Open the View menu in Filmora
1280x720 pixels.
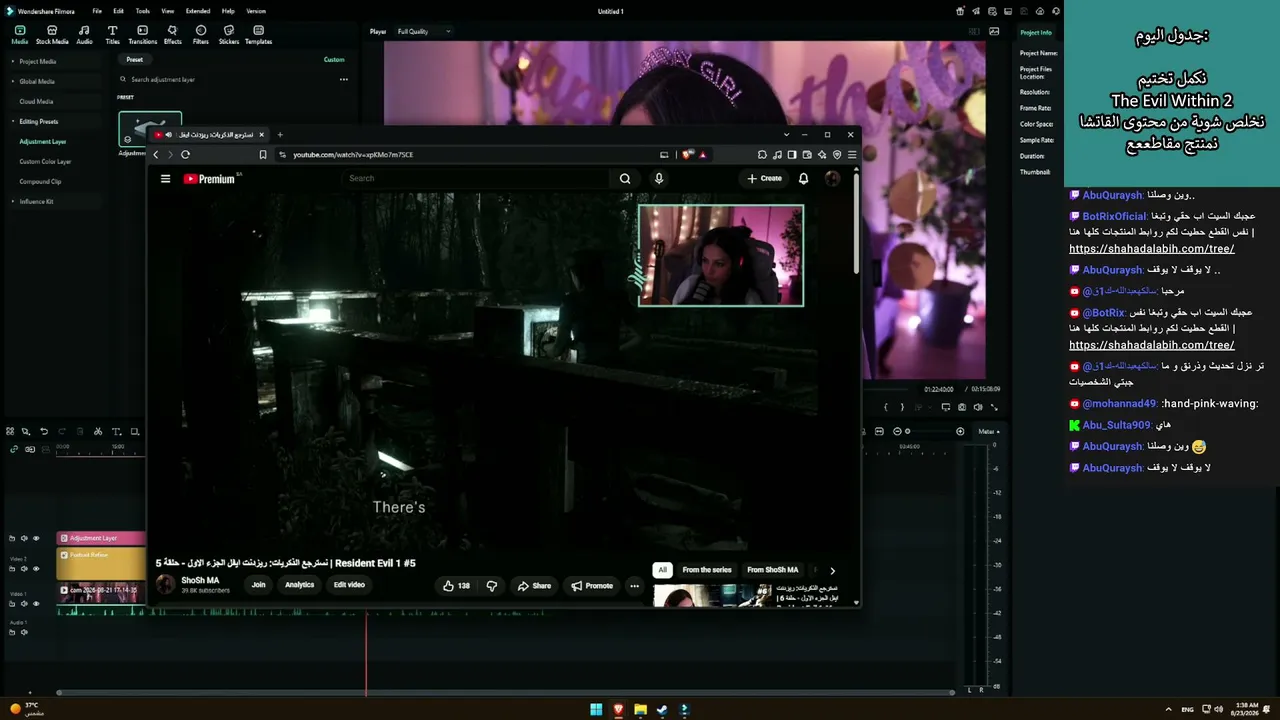click(x=168, y=11)
